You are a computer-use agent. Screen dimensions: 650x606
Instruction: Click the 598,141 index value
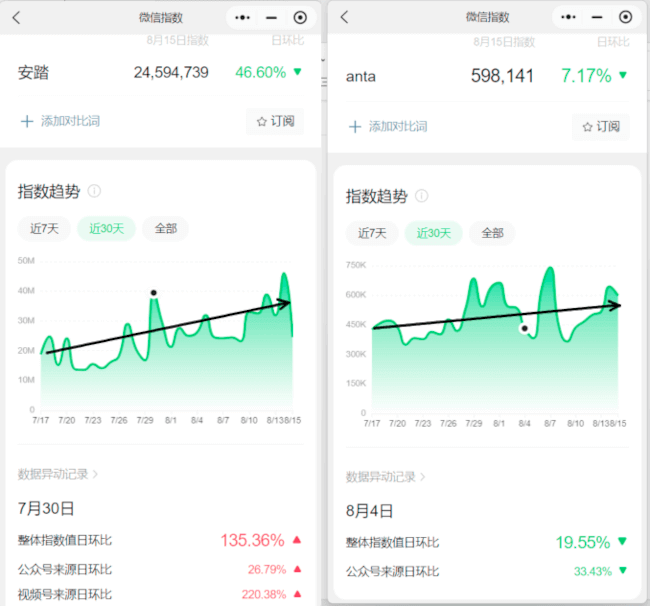pyautogui.click(x=502, y=76)
